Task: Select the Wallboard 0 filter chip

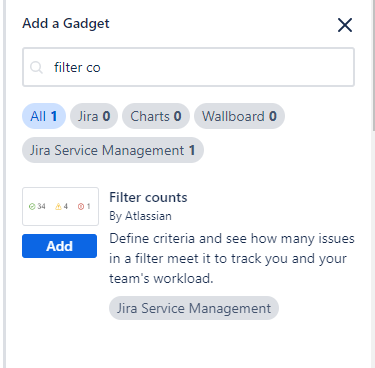Action: pos(239,116)
